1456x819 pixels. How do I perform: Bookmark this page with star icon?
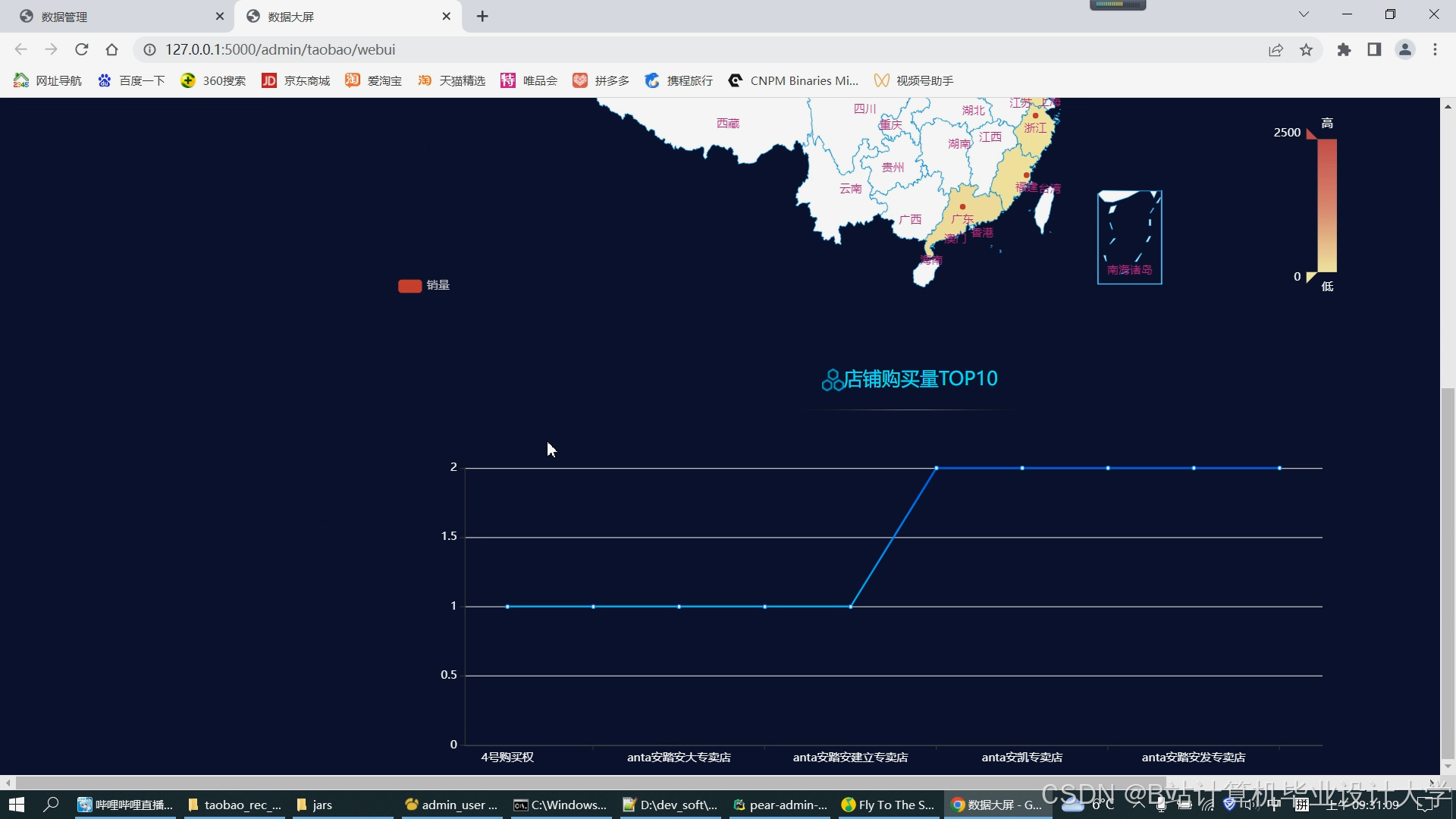(x=1306, y=50)
